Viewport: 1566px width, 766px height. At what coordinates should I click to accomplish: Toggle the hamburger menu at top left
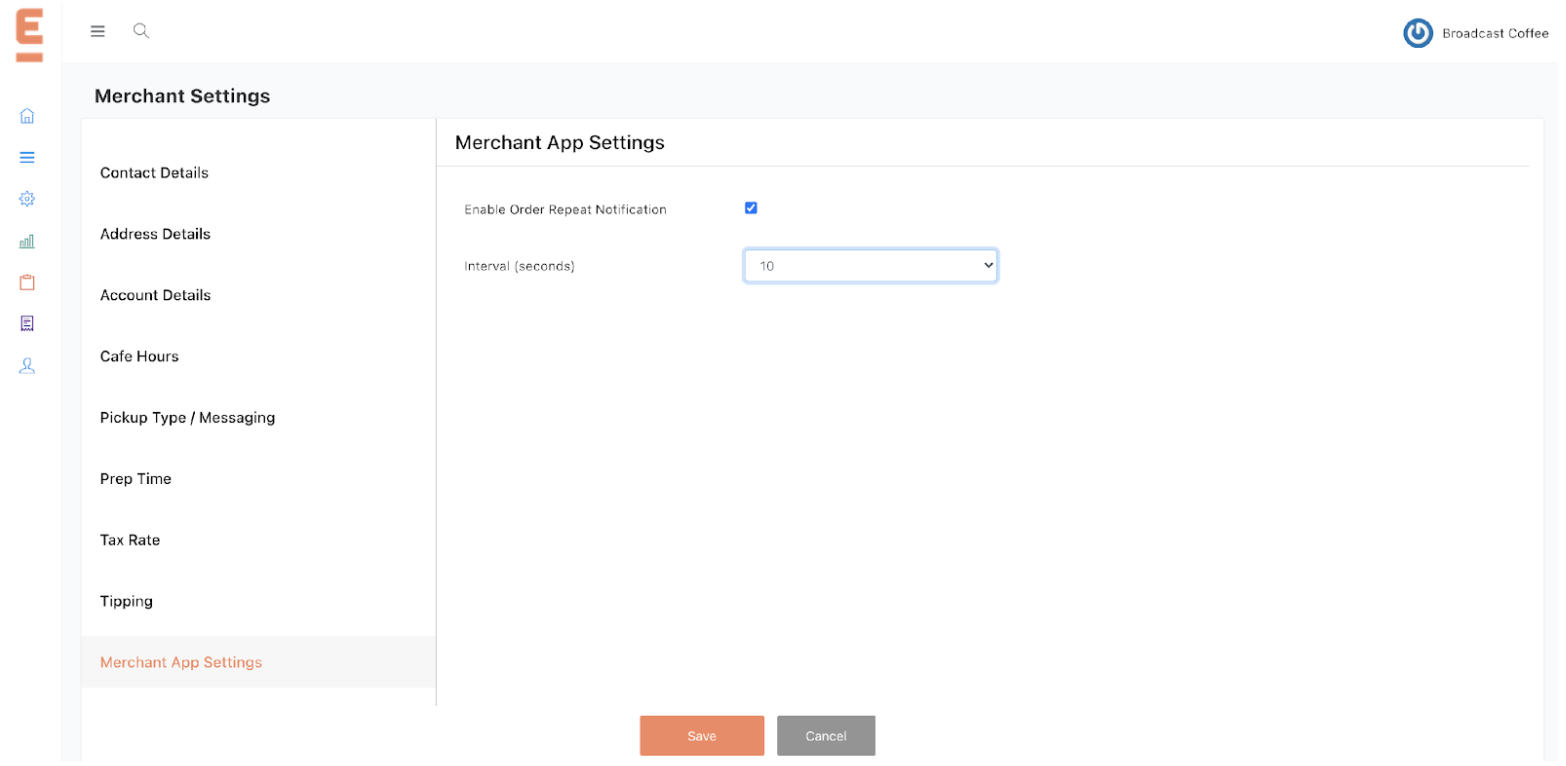pos(97,31)
